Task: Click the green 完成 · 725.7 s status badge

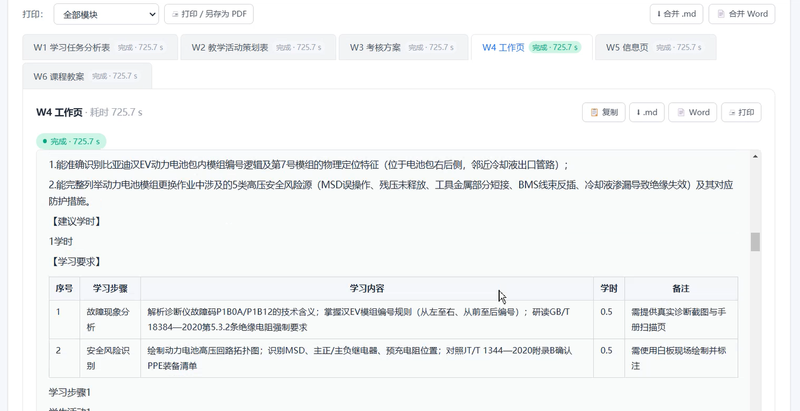Action: (71, 141)
